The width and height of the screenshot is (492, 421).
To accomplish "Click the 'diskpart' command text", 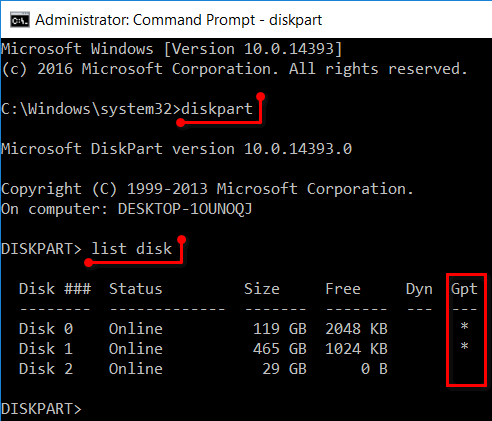I will pyautogui.click(x=217, y=109).
